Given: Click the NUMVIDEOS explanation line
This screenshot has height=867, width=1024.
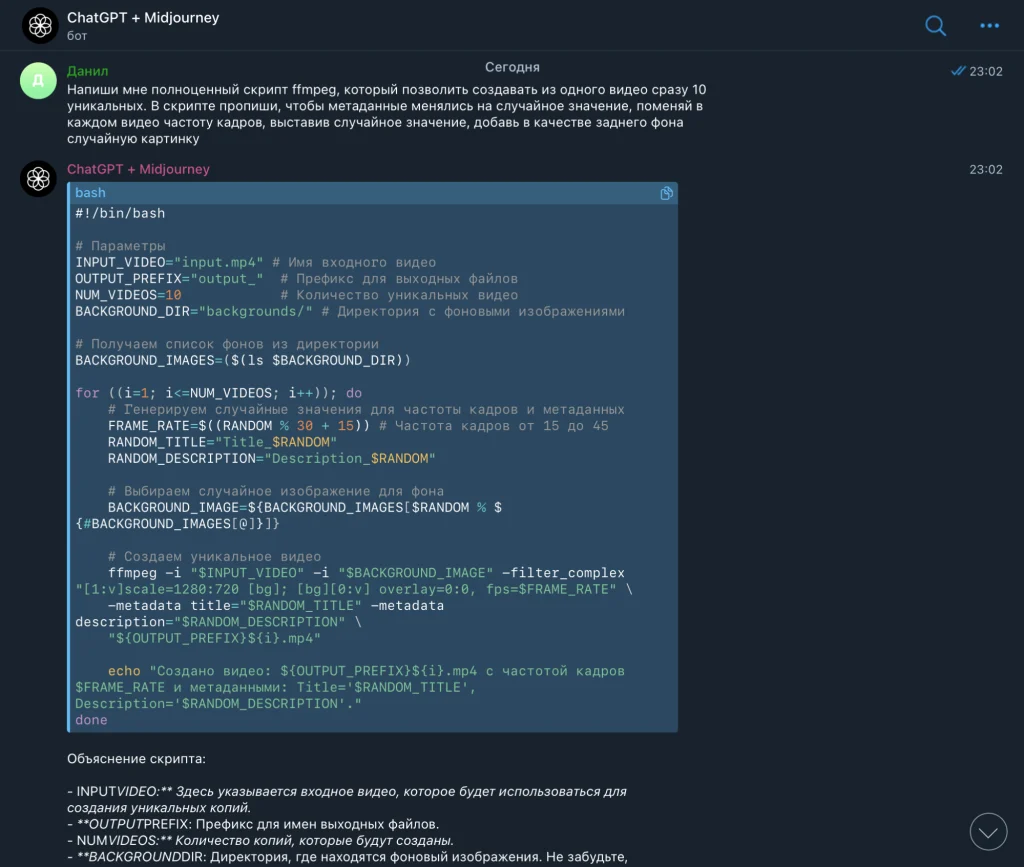Looking at the screenshot, I should tap(260, 840).
